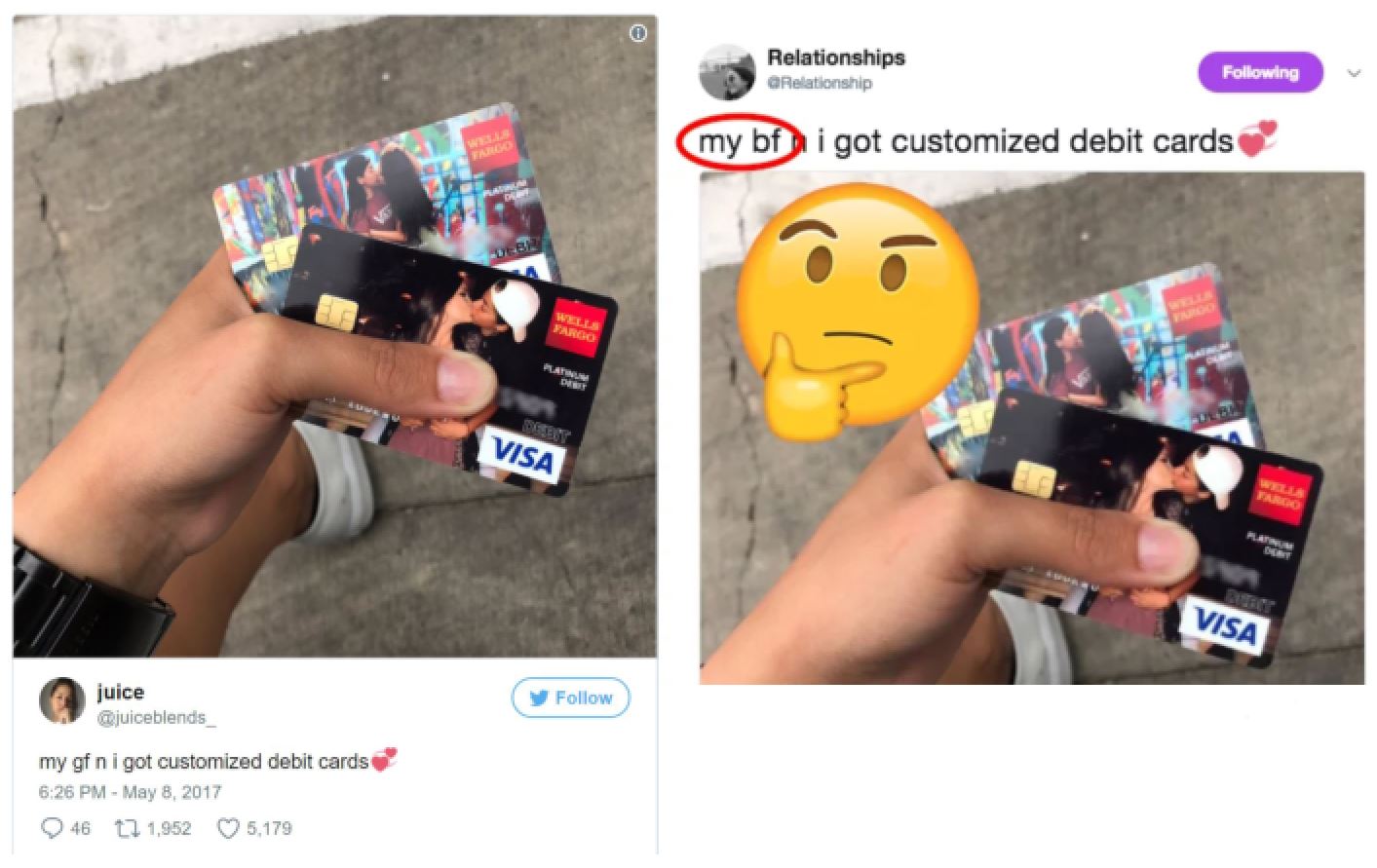Open the @Relationship handle link
1377x868 pixels.
(x=820, y=84)
